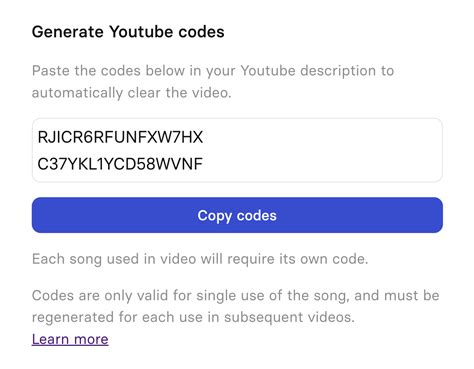Click the Copy codes button
Viewport: 474px width, 369px height.
[x=237, y=215]
